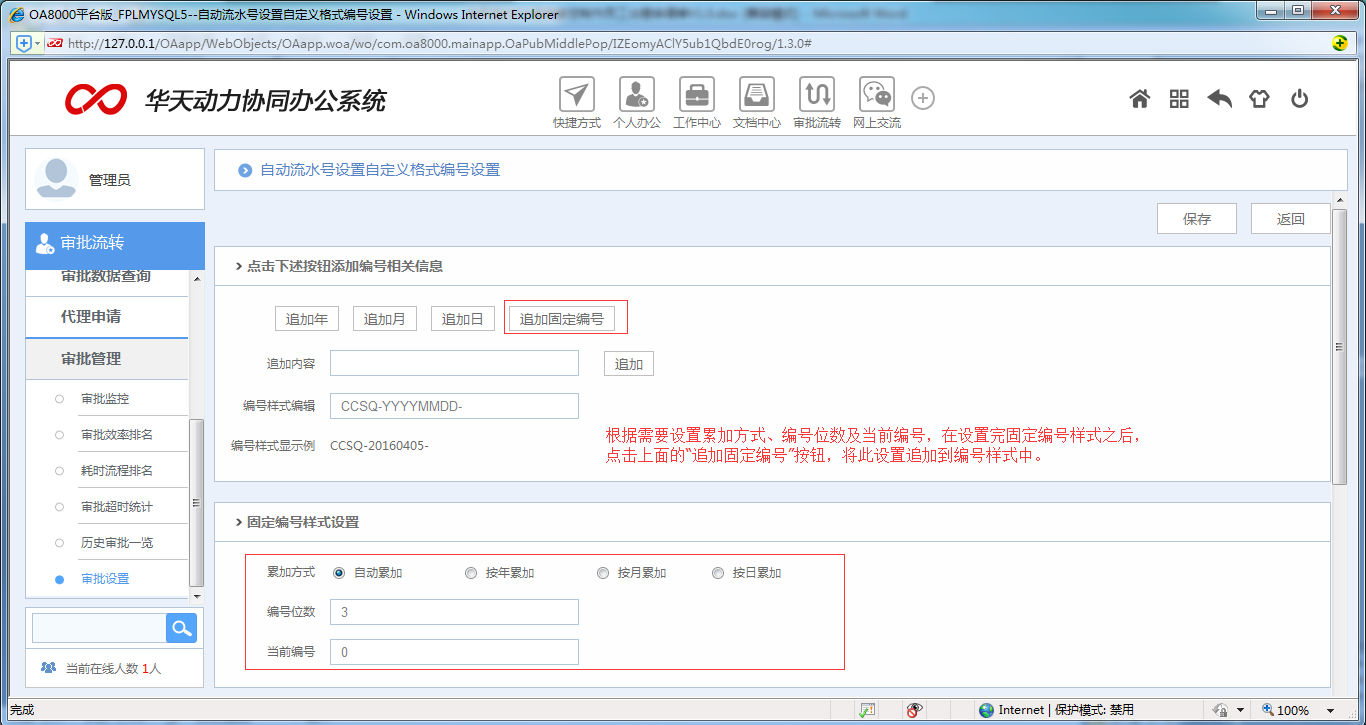
Task: Click the Home icon in top right
Action: (x=1139, y=98)
